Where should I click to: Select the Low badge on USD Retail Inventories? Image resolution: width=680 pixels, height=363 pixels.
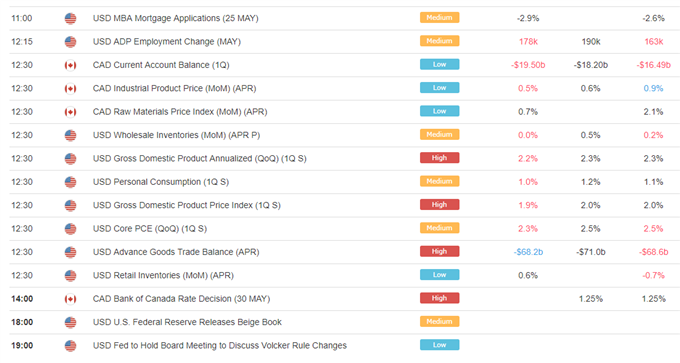pyautogui.click(x=439, y=275)
